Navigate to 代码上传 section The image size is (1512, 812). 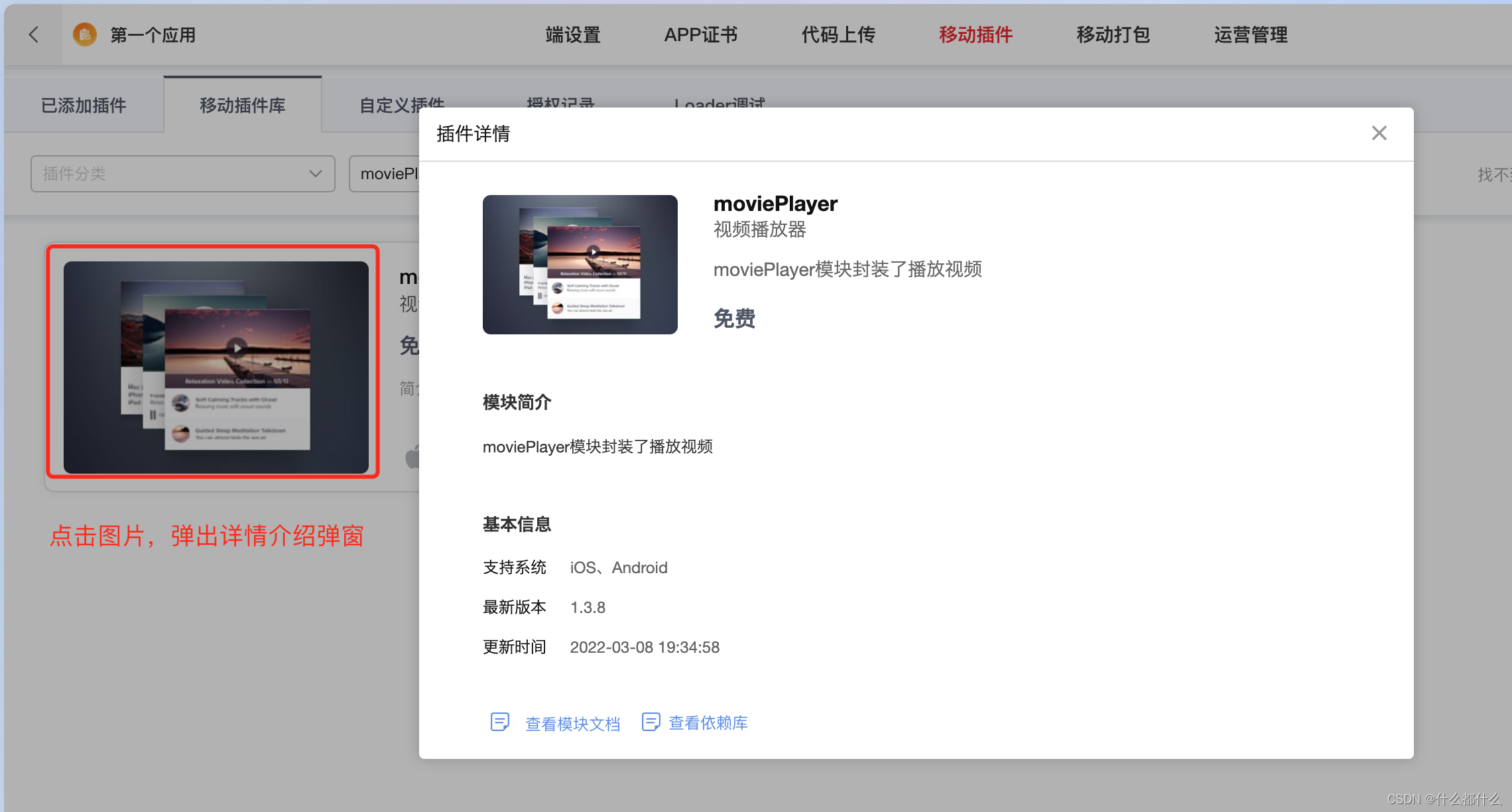point(838,34)
